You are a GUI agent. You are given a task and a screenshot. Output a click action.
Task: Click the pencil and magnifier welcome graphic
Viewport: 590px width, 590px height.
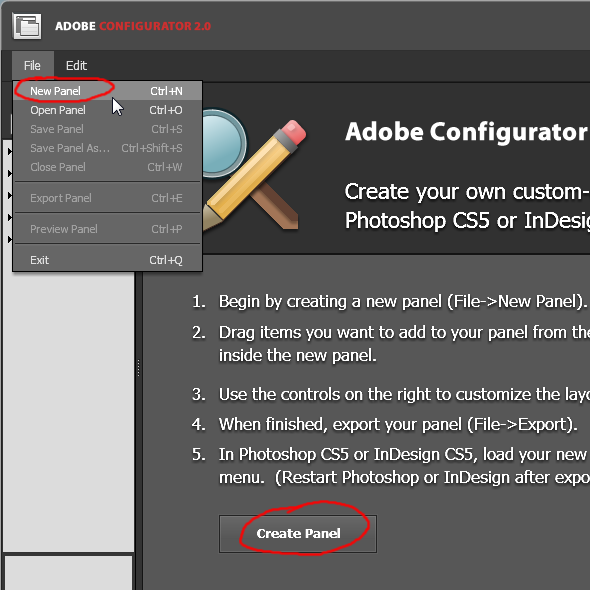coord(255,171)
